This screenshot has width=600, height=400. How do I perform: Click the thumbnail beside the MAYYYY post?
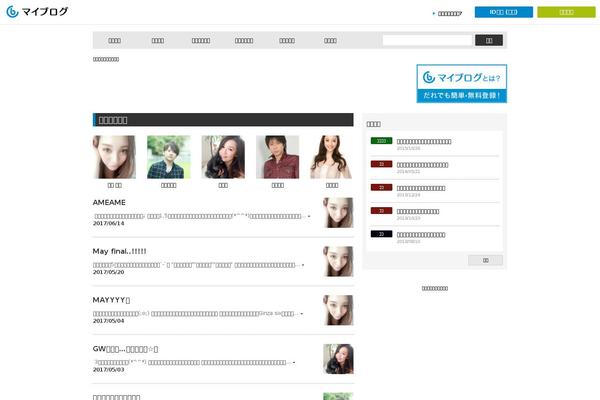point(338,310)
